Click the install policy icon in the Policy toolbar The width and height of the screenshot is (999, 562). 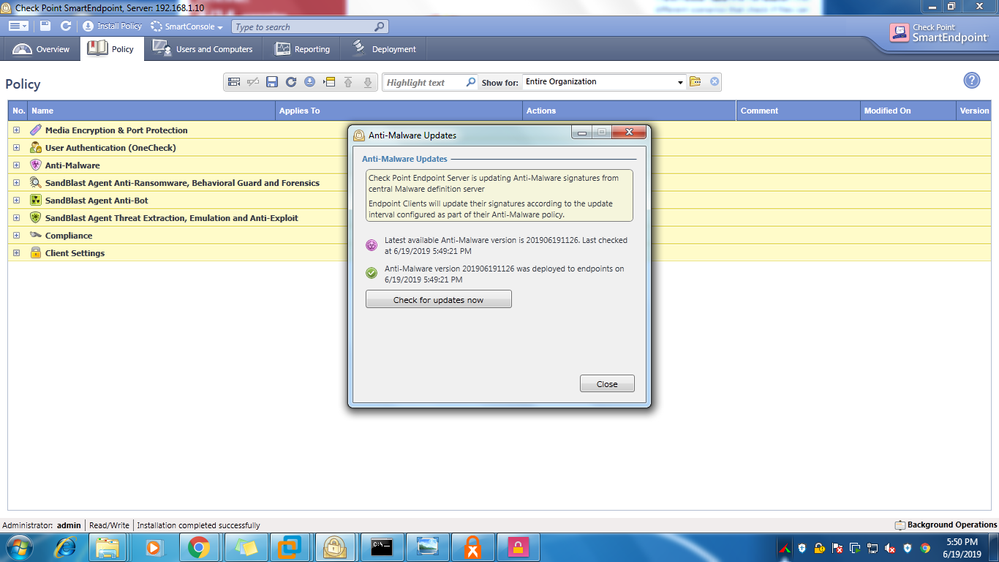coord(310,83)
